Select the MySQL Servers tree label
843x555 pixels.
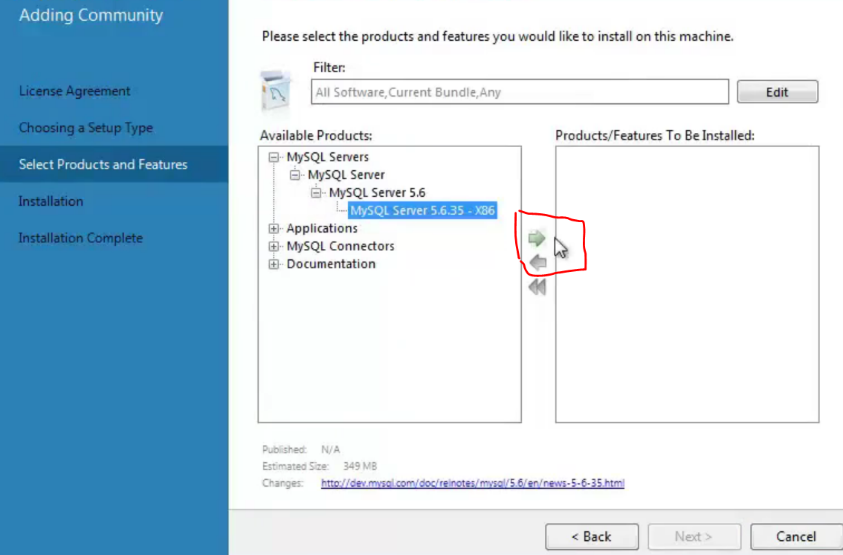[327, 157]
